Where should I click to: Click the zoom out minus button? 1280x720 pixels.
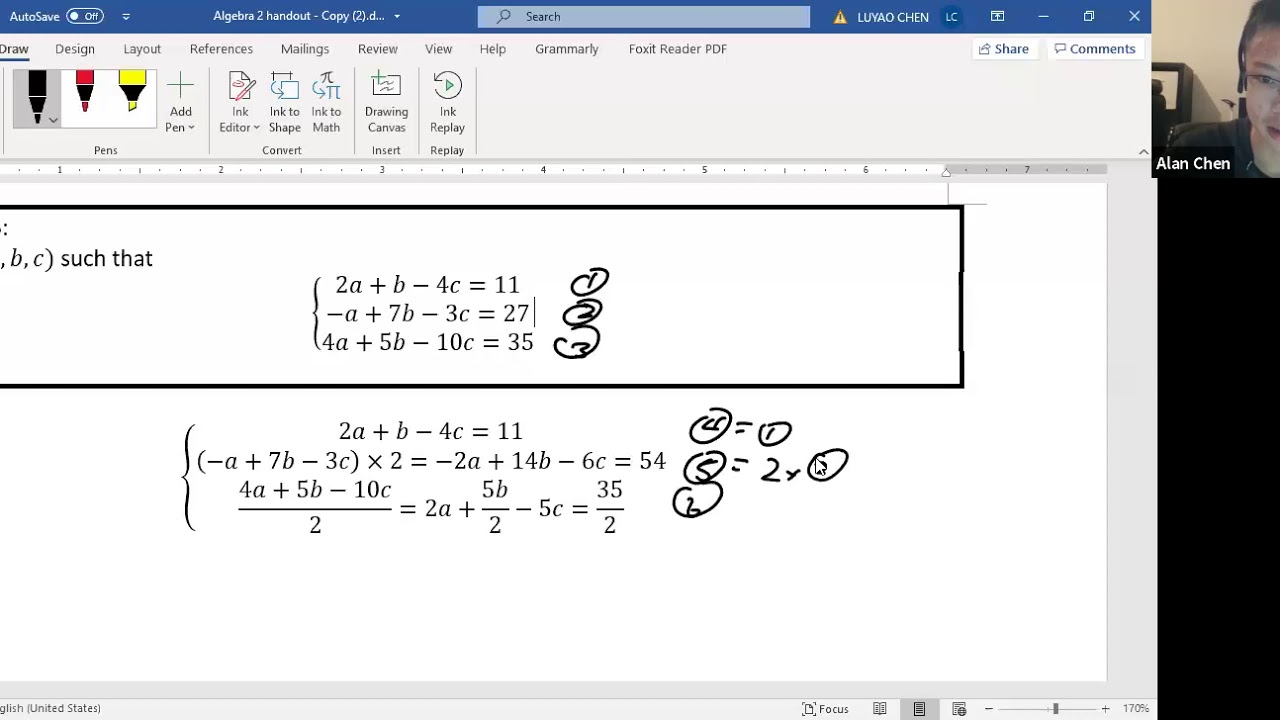[x=988, y=709]
